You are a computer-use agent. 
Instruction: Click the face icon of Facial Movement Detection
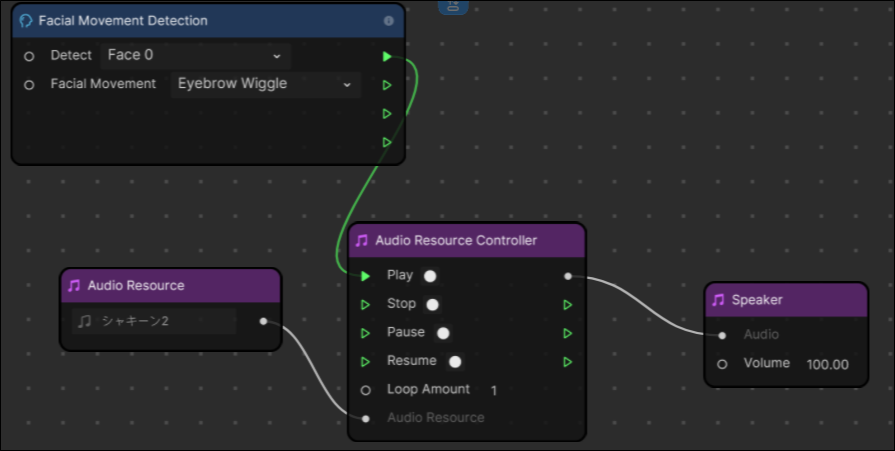click(x=26, y=21)
